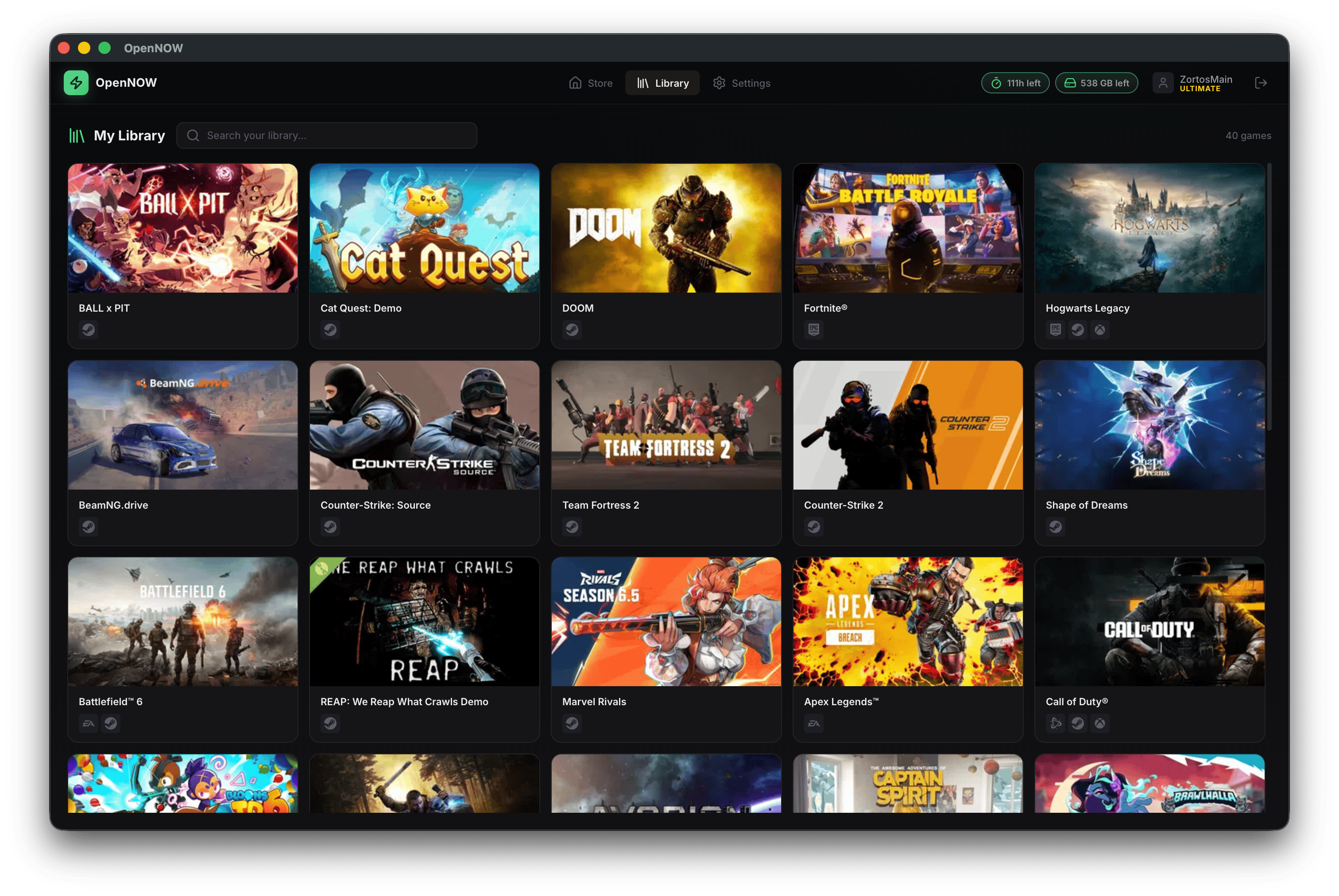Open the Team Fortress 2 game card
This screenshot has width=1339, height=896.
pyautogui.click(x=666, y=426)
